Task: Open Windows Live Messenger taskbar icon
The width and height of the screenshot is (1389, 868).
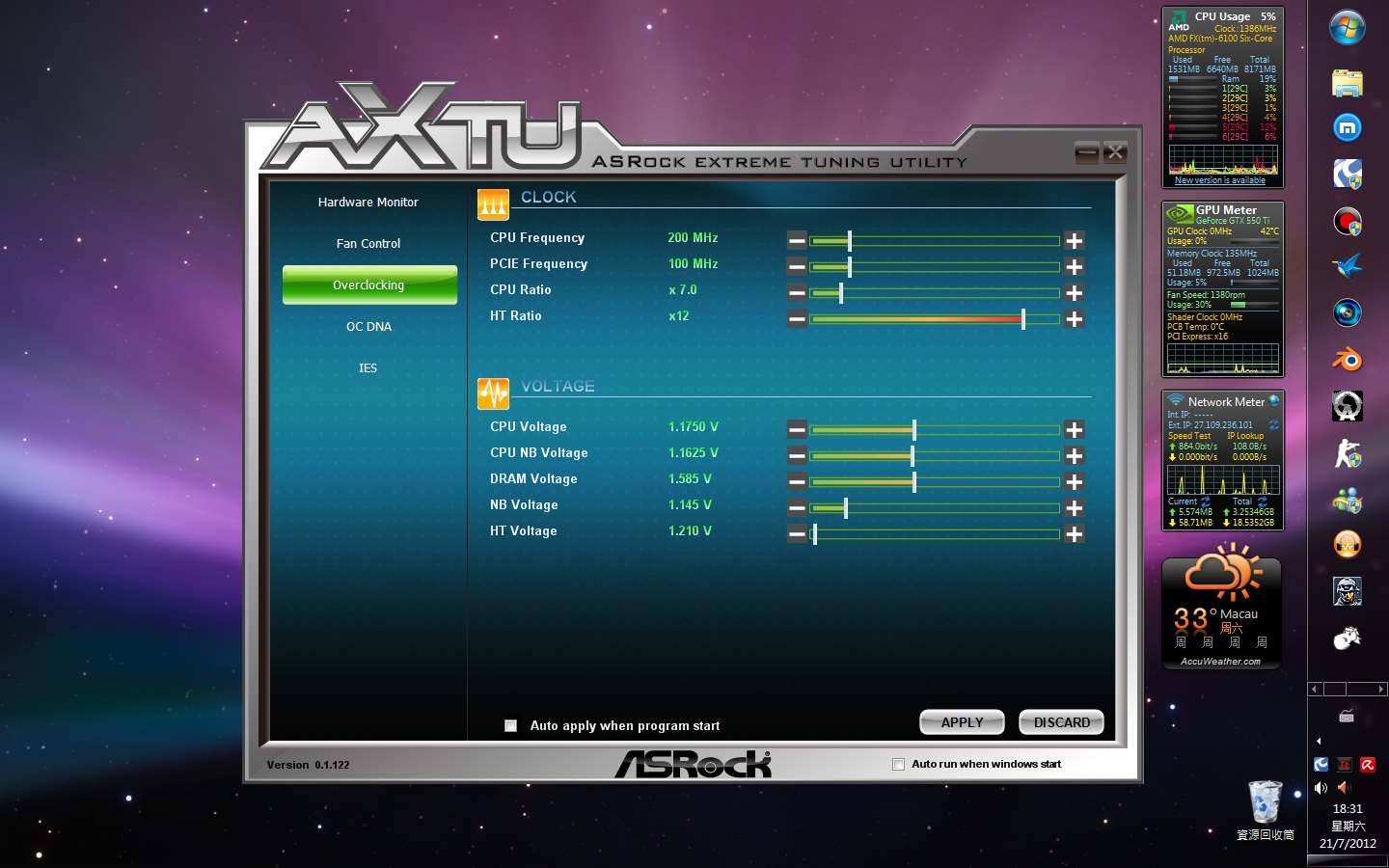Action: point(1348,500)
